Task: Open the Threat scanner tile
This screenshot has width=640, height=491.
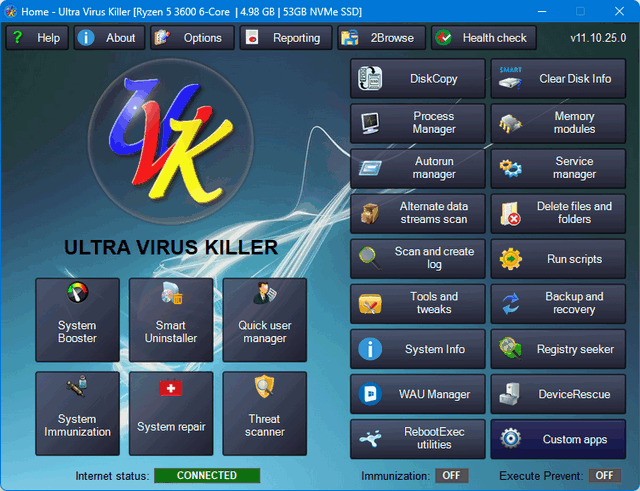Action: [x=264, y=413]
